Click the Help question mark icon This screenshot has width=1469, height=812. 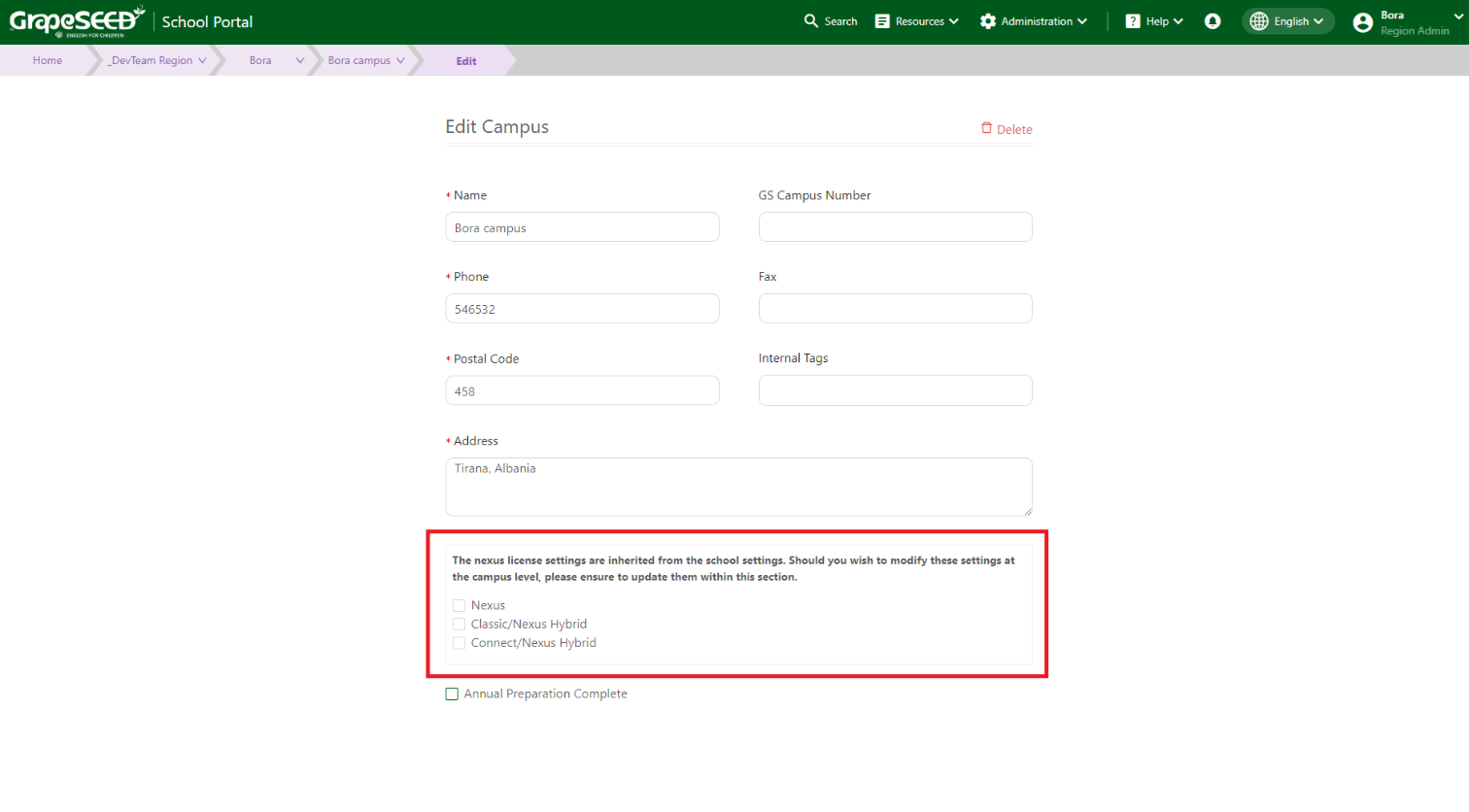[1133, 21]
